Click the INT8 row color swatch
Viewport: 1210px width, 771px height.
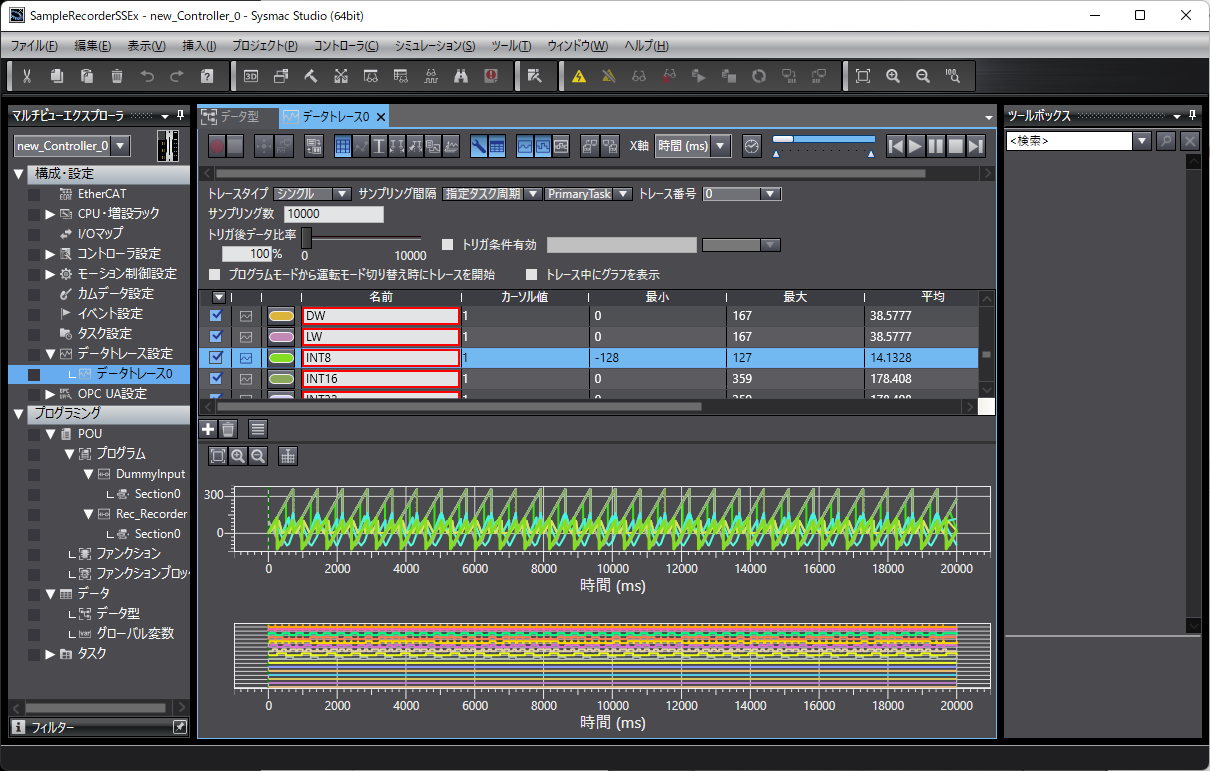pyautogui.click(x=281, y=357)
